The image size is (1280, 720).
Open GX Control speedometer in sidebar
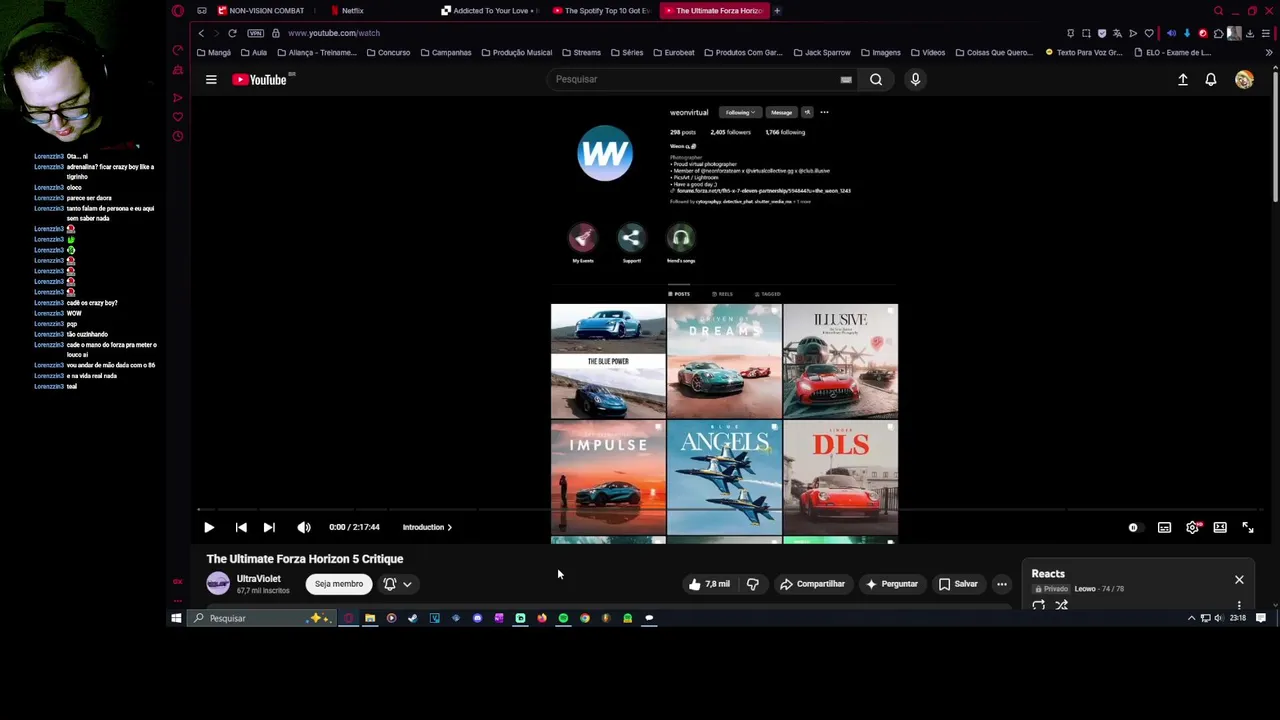click(x=178, y=50)
